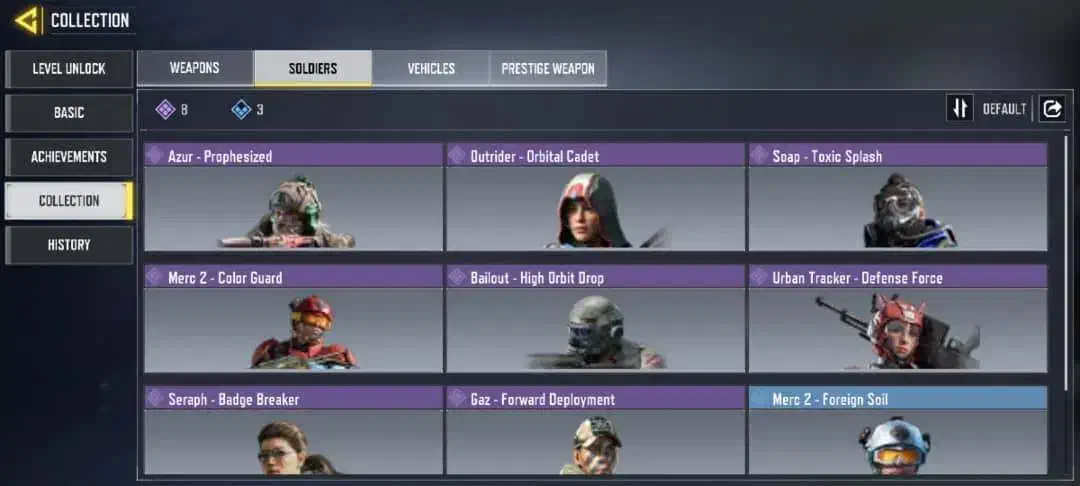The width and height of the screenshot is (1080, 486).
Task: Open the Default sort dropdown
Action: [x=1004, y=109]
